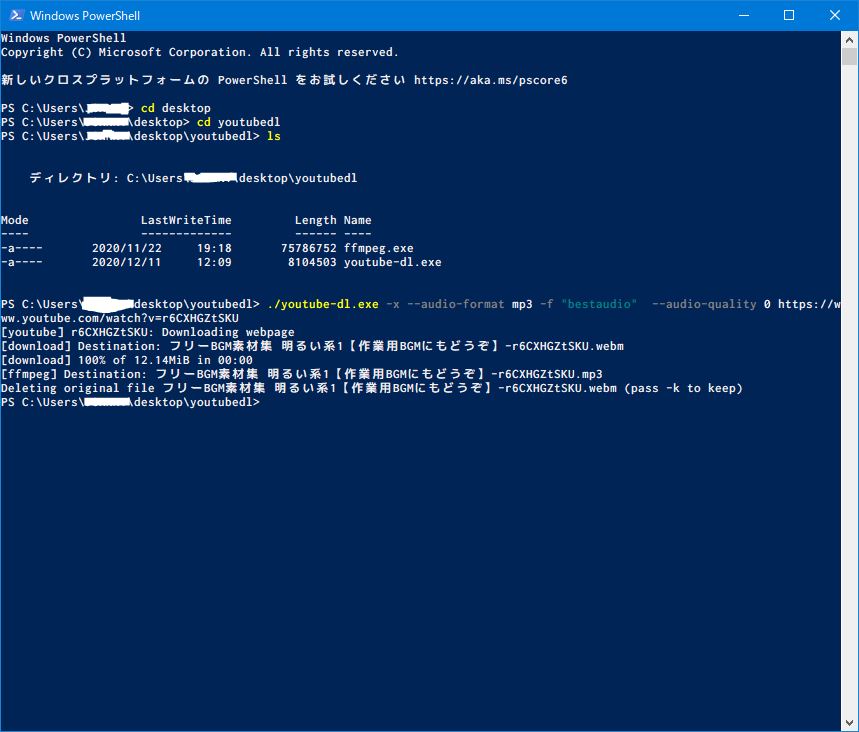
Task: Maximize the Windows PowerShell window
Action: pyautogui.click(x=789, y=15)
